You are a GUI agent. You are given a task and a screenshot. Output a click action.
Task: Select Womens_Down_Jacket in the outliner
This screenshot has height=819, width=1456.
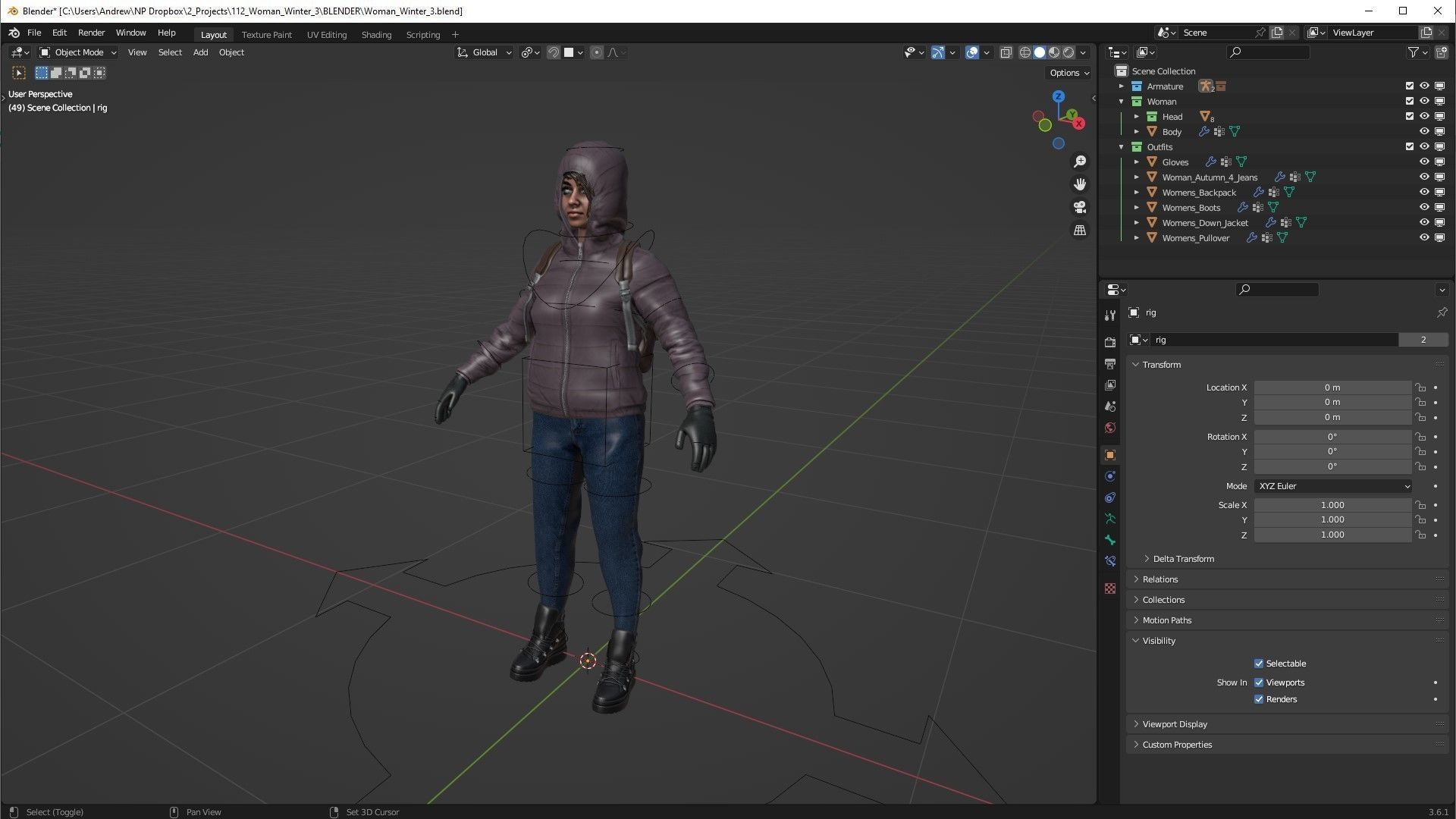point(1204,222)
